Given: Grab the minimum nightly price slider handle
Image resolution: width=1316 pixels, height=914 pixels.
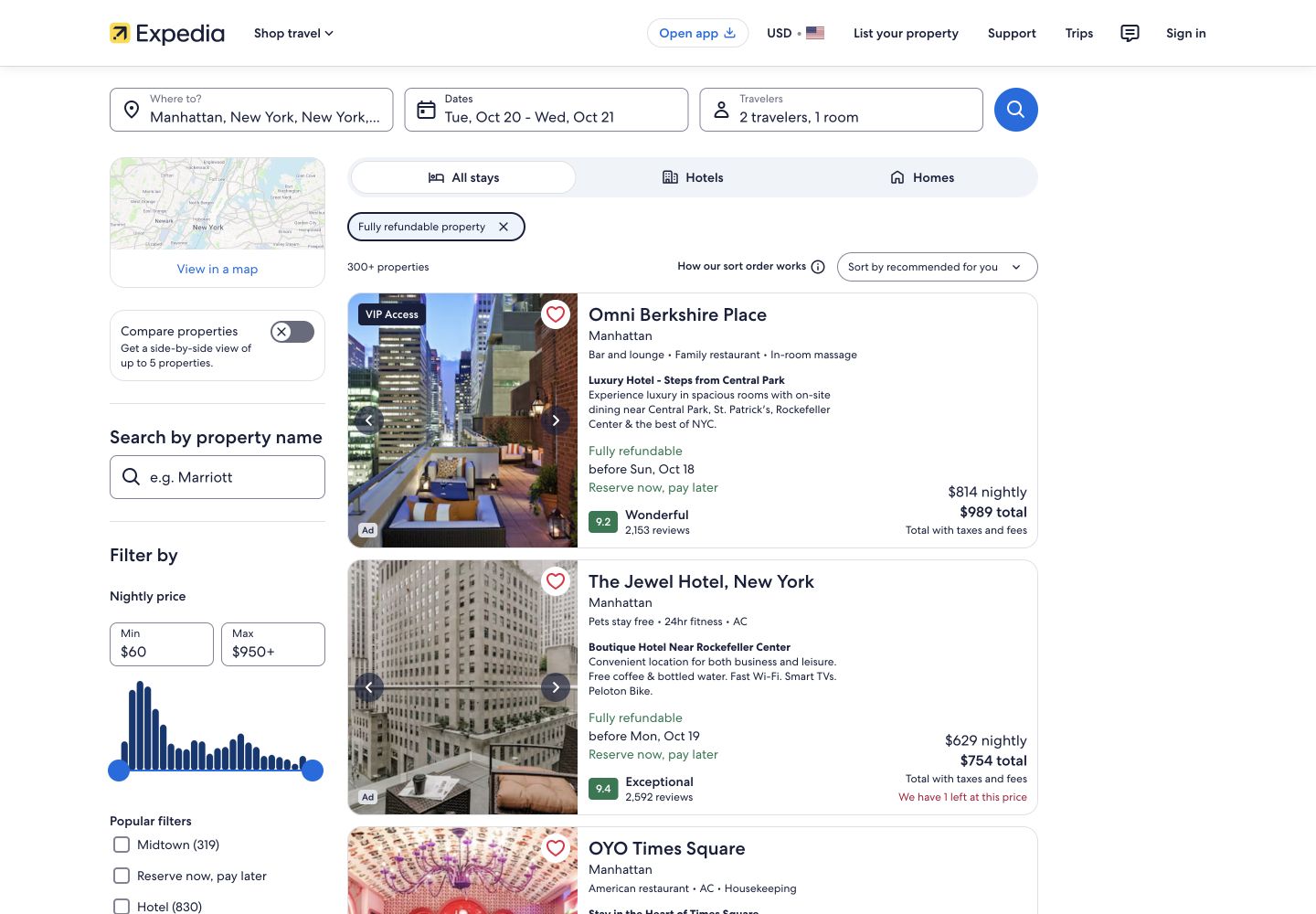Looking at the screenshot, I should tap(119, 771).
